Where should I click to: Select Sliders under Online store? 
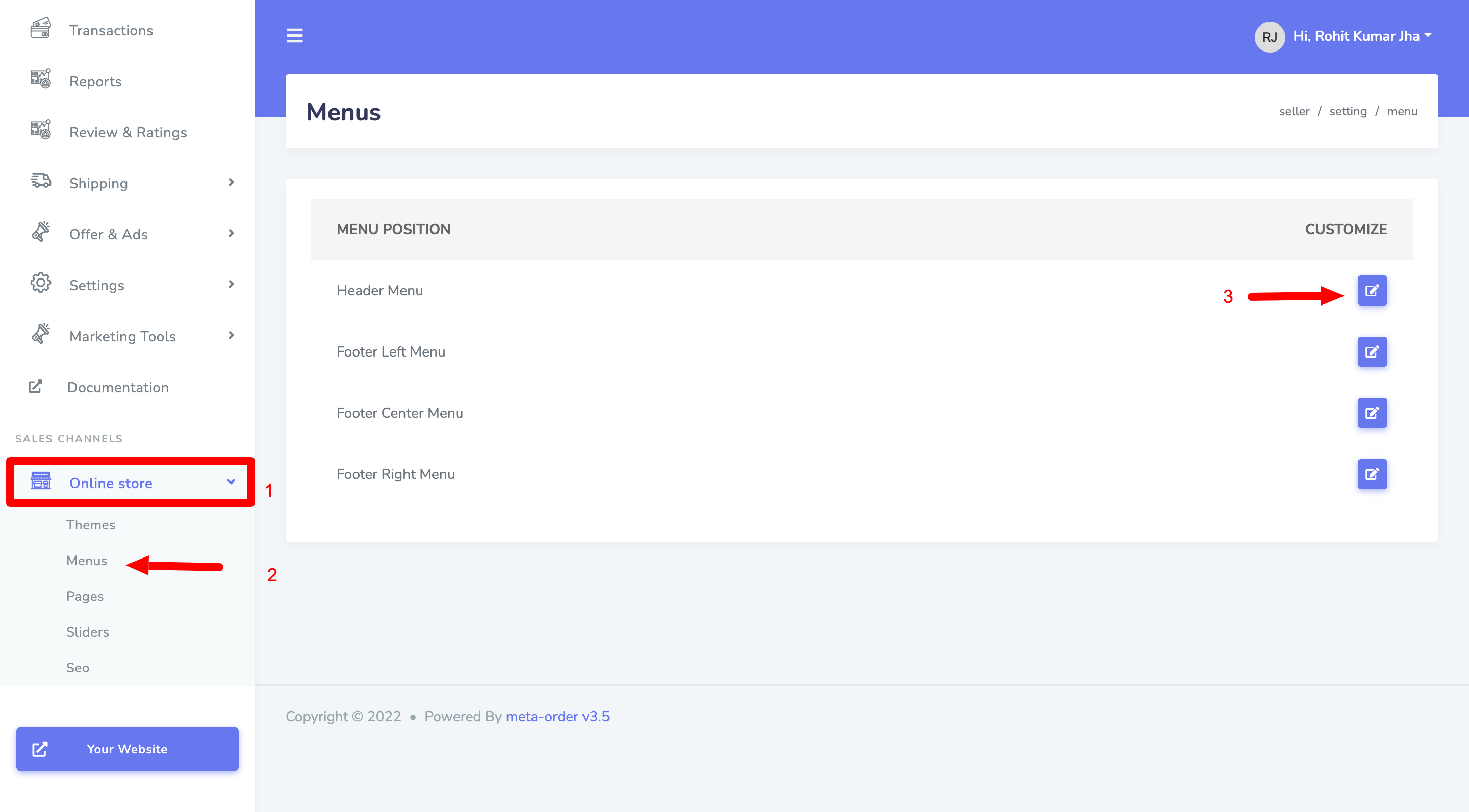tap(87, 632)
